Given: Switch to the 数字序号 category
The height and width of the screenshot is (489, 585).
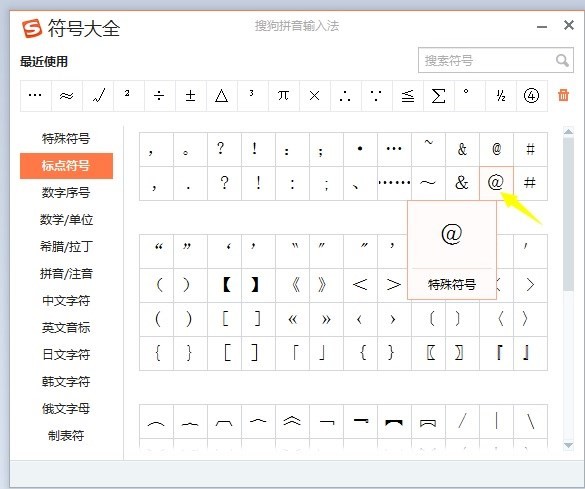Looking at the screenshot, I should point(66,193).
